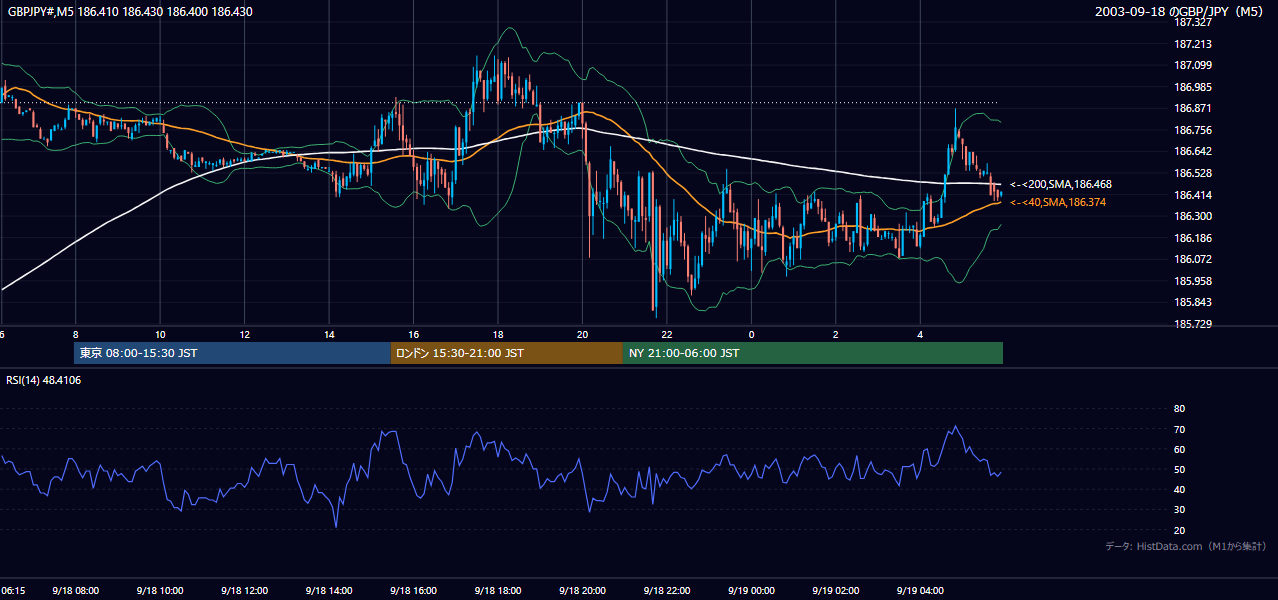Click RSI axis level 70
This screenshot has width=1278, height=600.
[x=1179, y=429]
